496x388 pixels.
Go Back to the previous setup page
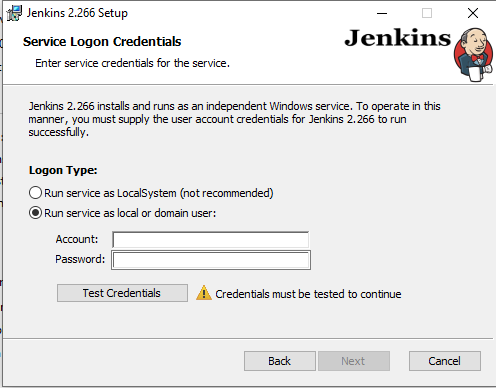280,361
